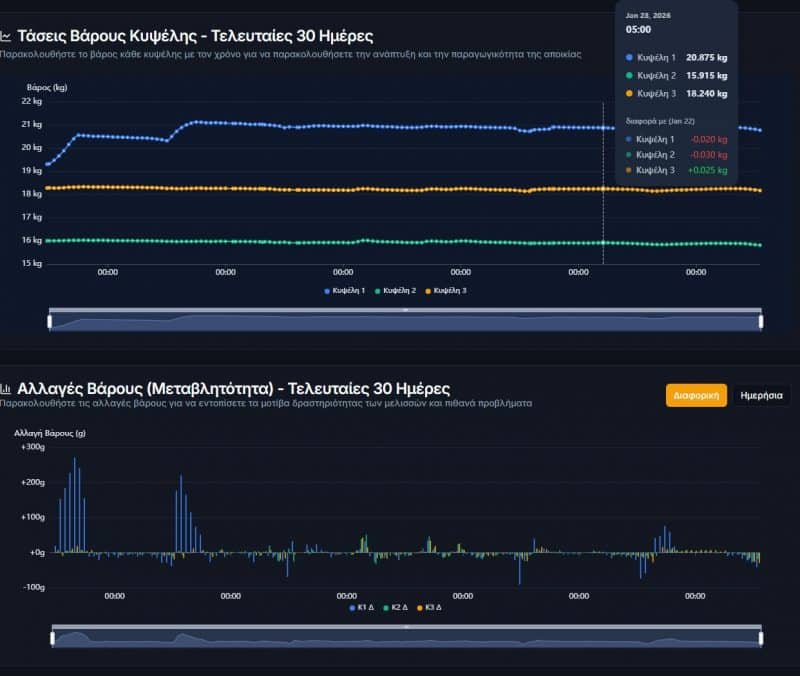This screenshot has width=800, height=676.
Task: Toggle Κυψέλη 1 series visibility in legend
Action: [350, 290]
